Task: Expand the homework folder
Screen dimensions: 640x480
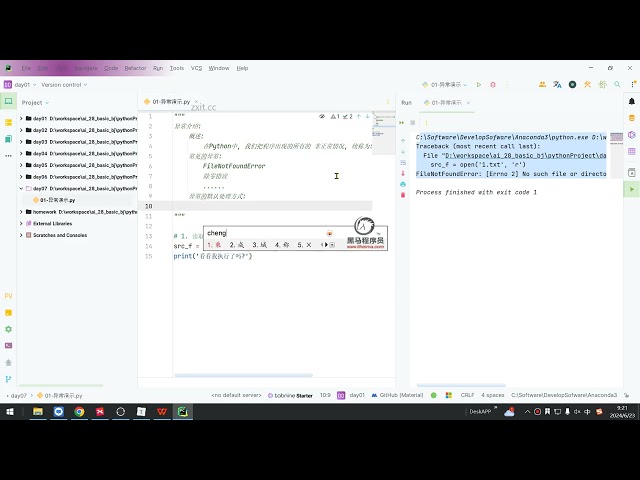Action: click(21, 212)
